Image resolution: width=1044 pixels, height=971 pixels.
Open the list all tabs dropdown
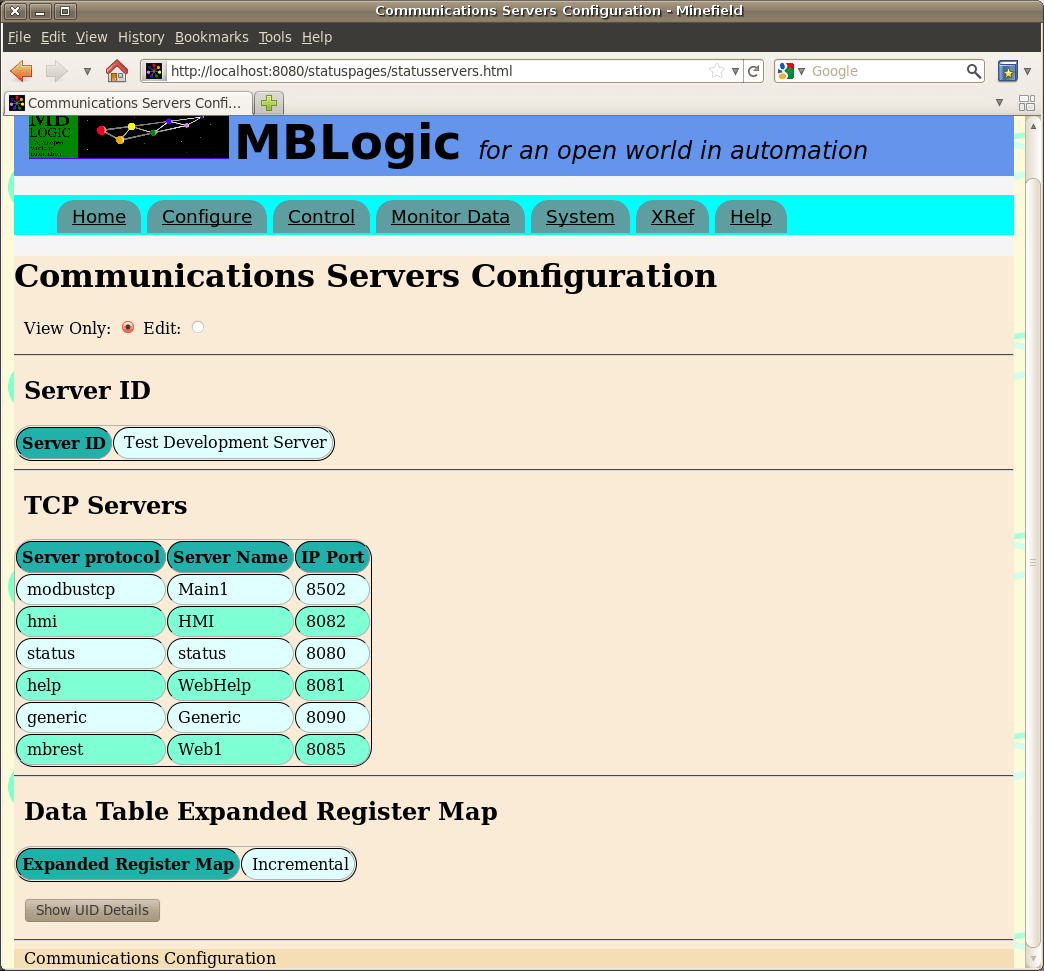point(999,103)
